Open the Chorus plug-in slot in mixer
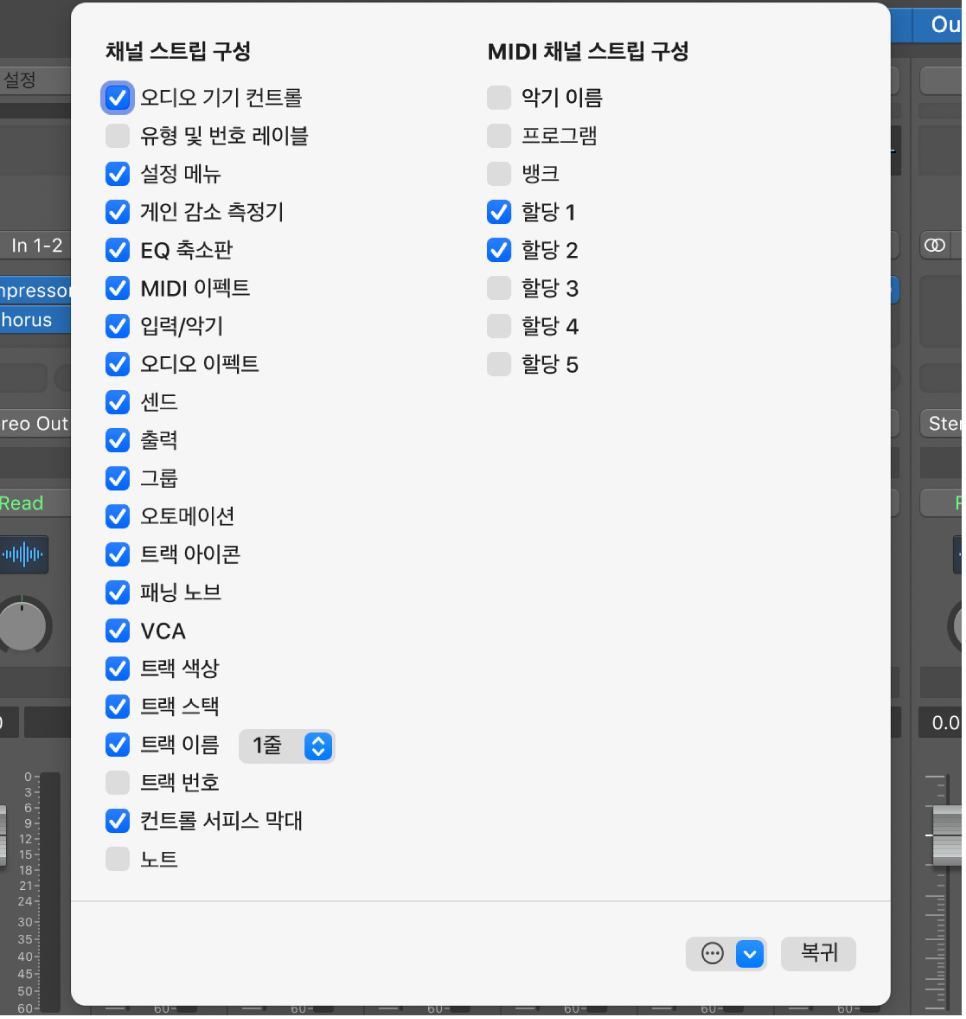This screenshot has width=966, height=1019. [x=36, y=320]
